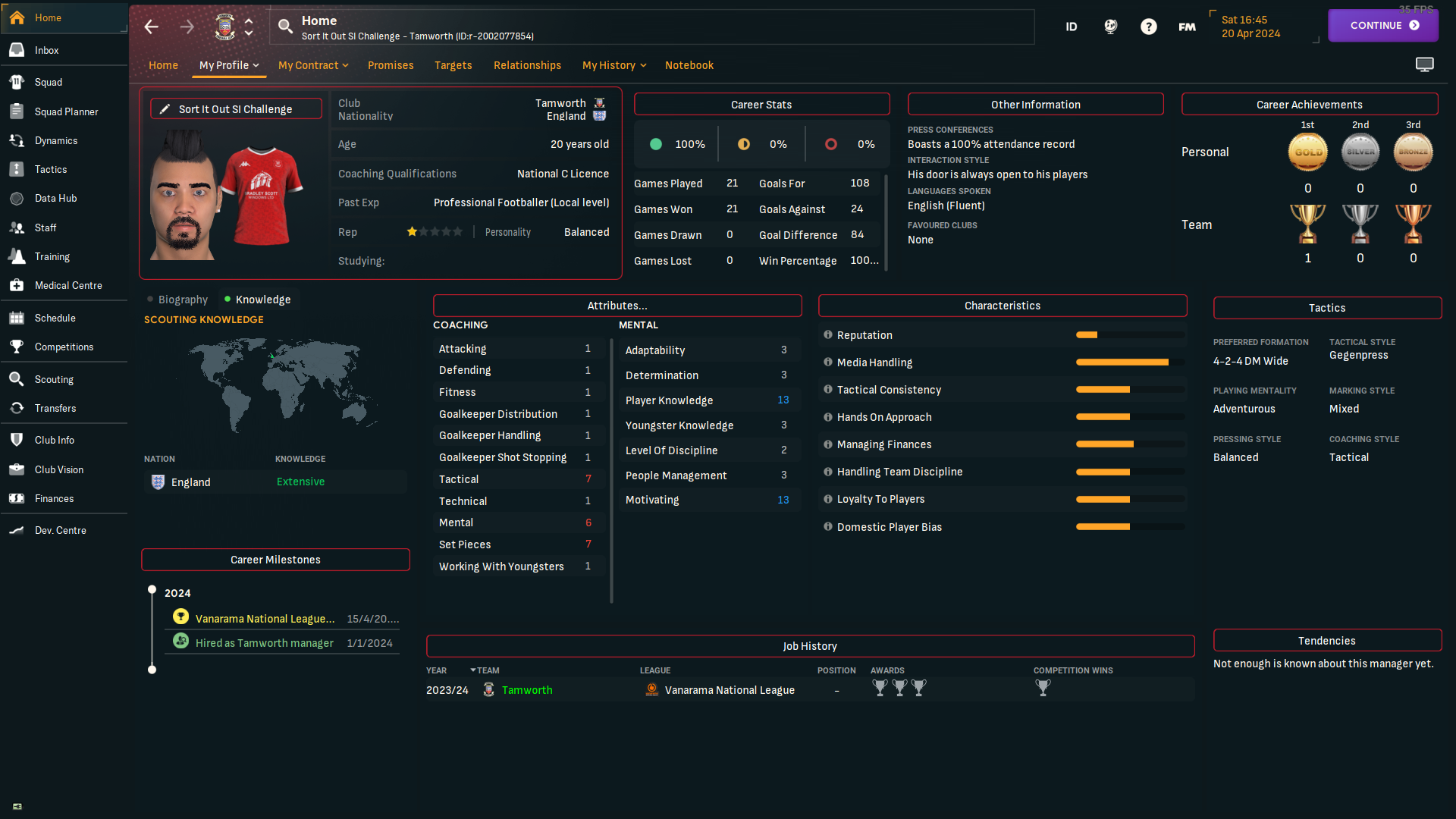Select the Knowledge view

pos(257,300)
